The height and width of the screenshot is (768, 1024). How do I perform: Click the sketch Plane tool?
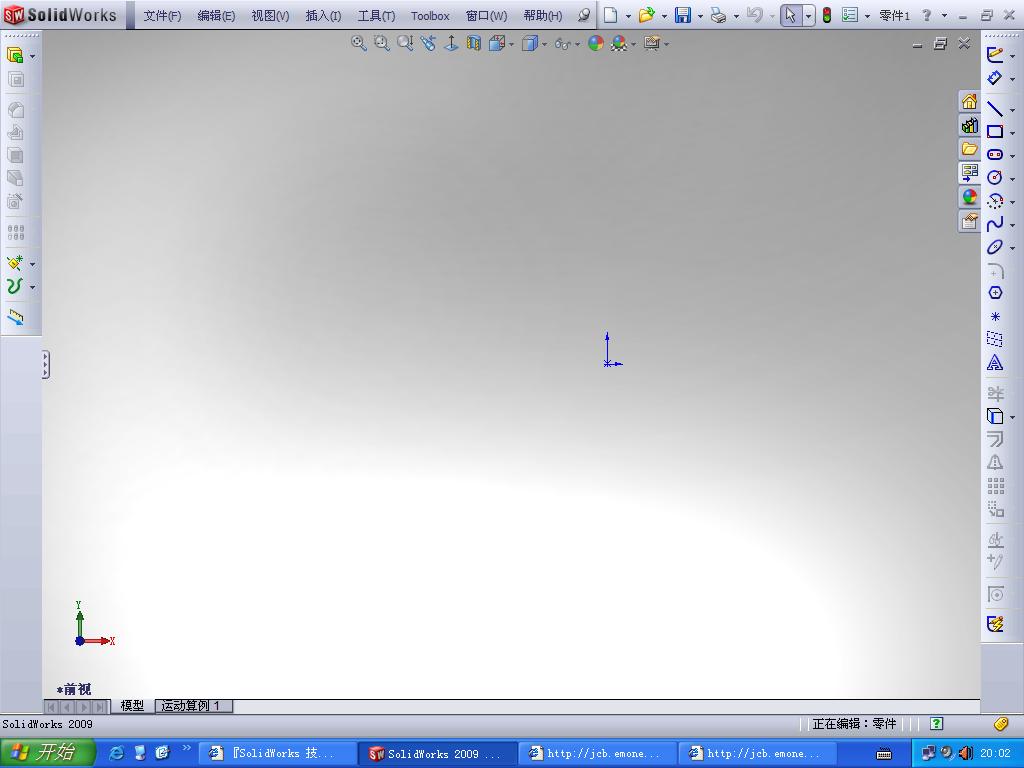pyautogui.click(x=995, y=339)
